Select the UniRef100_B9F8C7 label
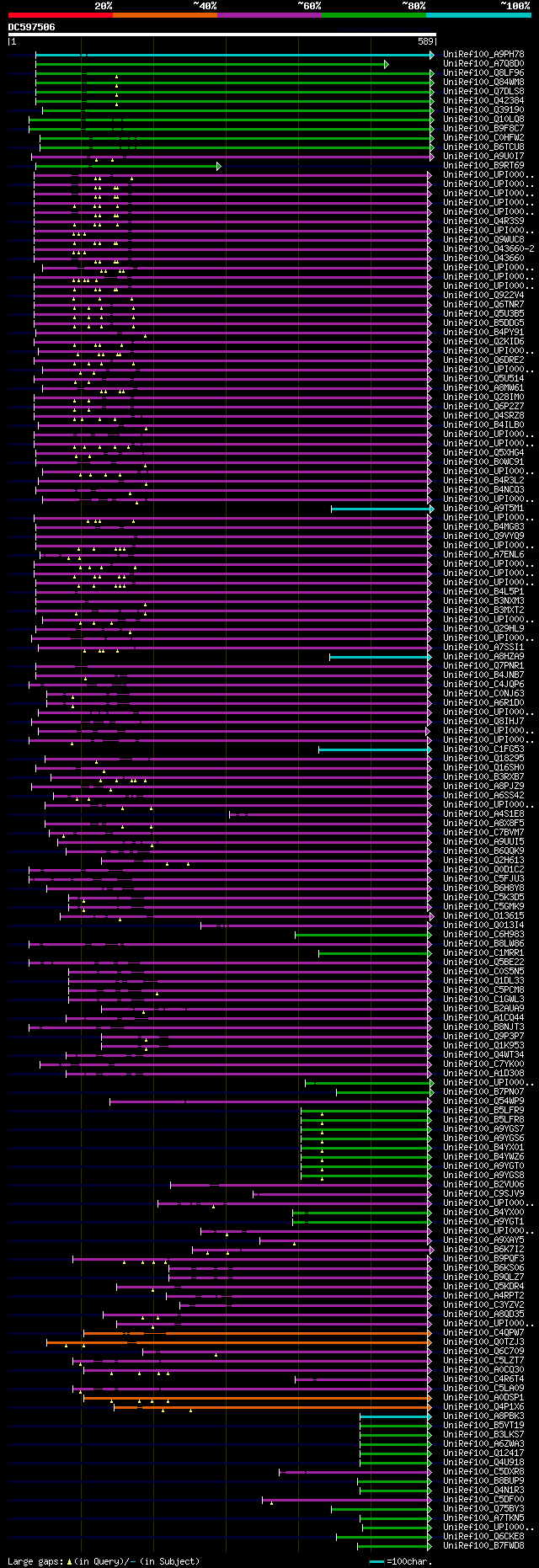 (x=483, y=128)
